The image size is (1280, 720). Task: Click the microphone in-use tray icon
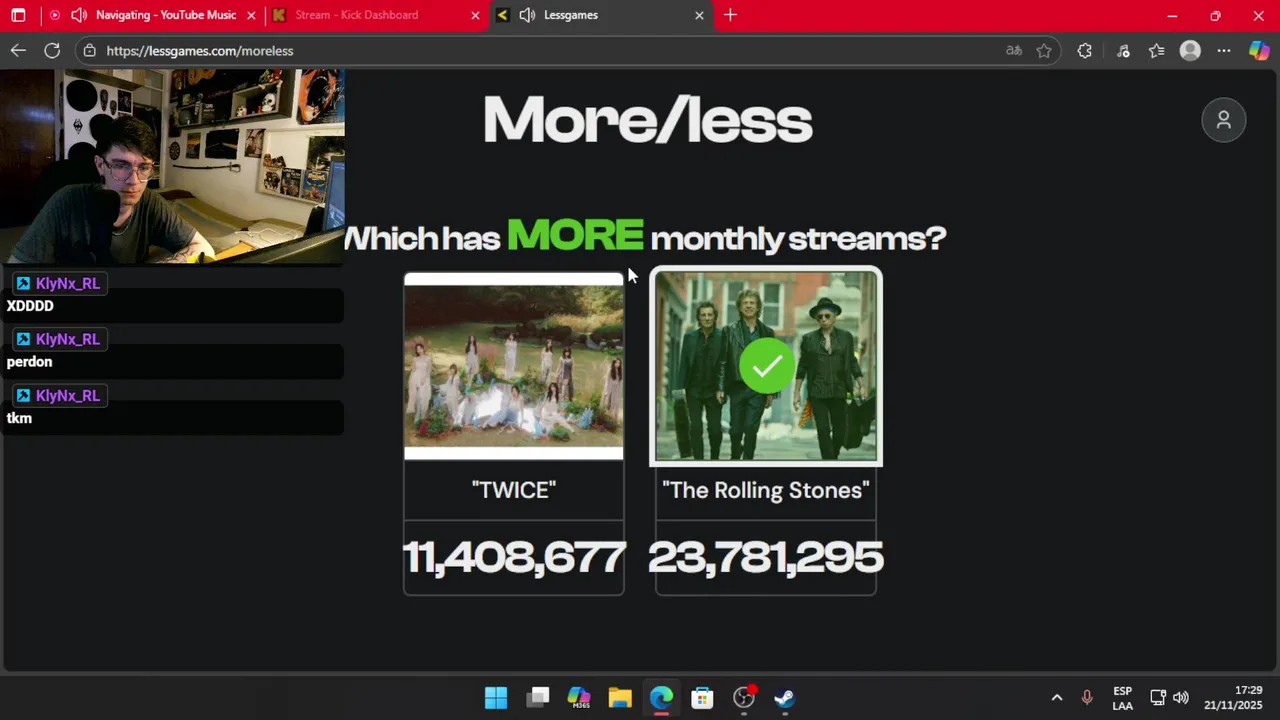[1087, 697]
